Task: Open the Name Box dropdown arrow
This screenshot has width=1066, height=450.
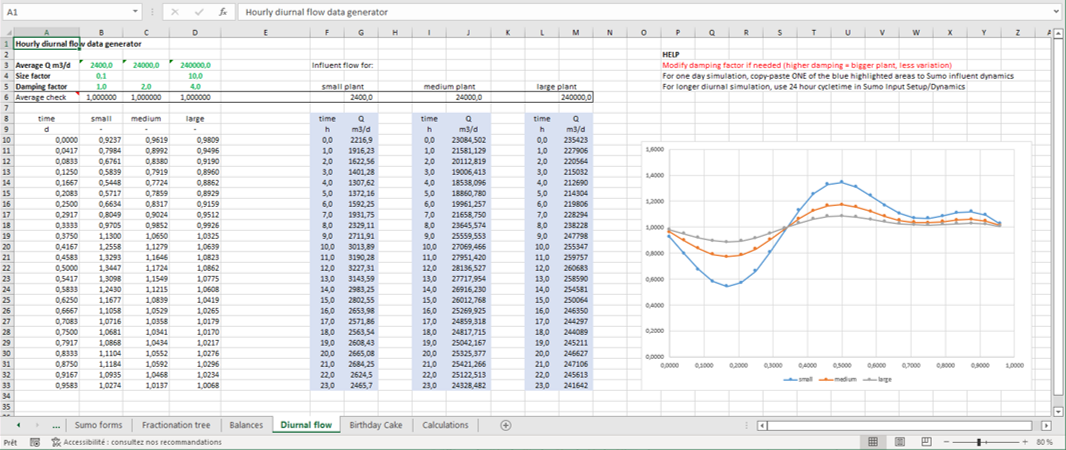Action: point(136,11)
